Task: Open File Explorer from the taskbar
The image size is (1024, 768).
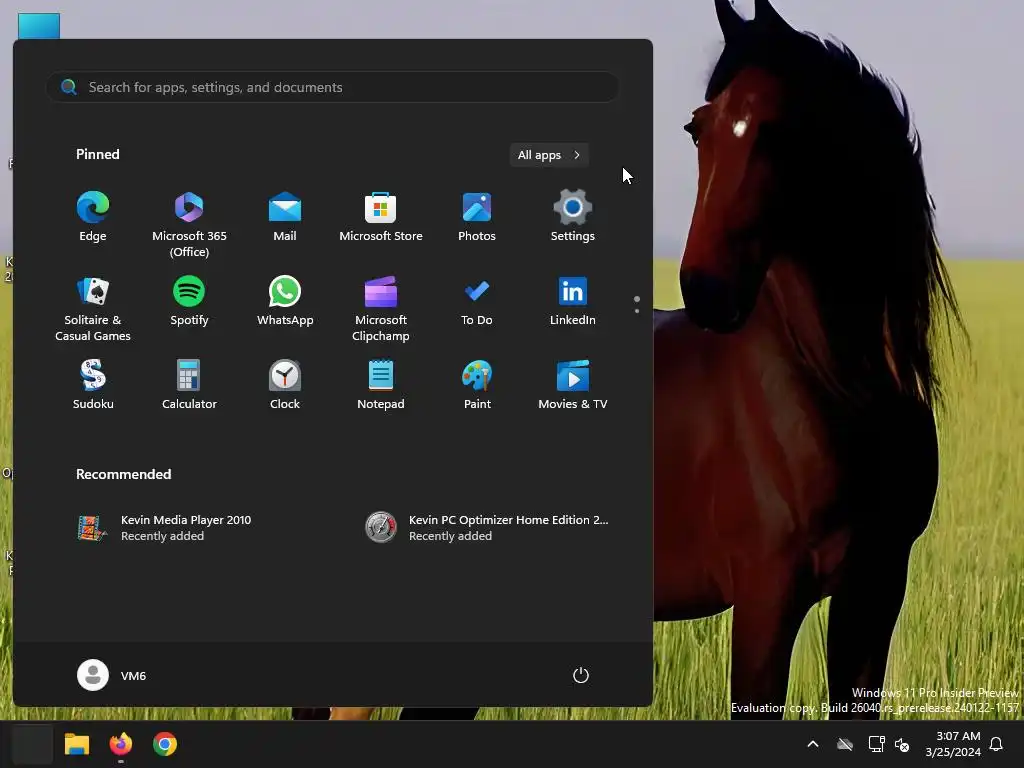Action: (x=76, y=744)
